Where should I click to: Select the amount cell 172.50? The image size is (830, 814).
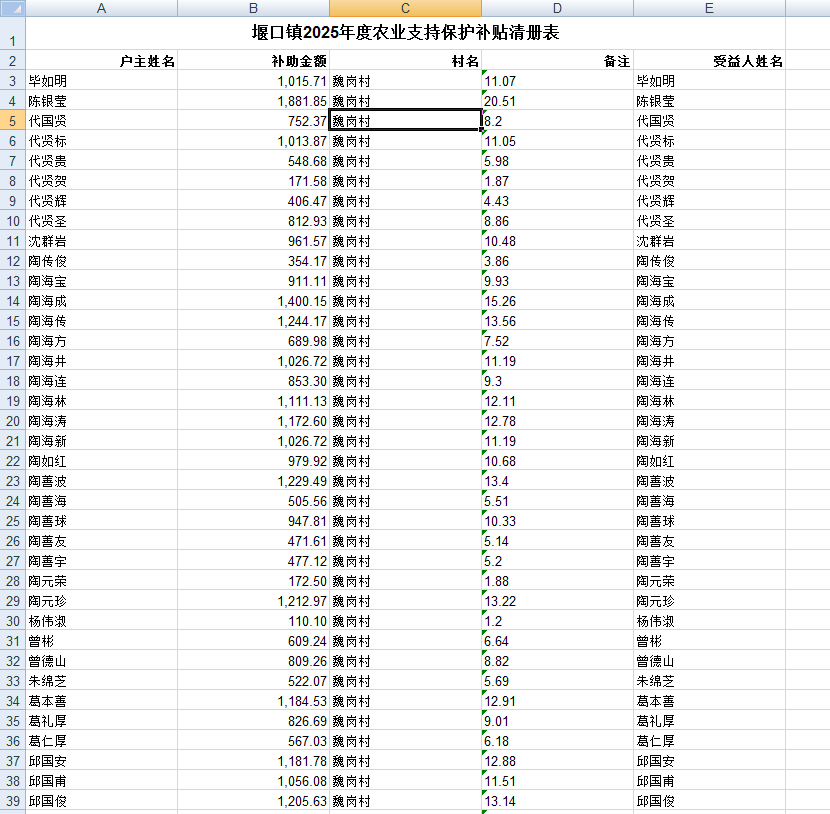click(253, 581)
